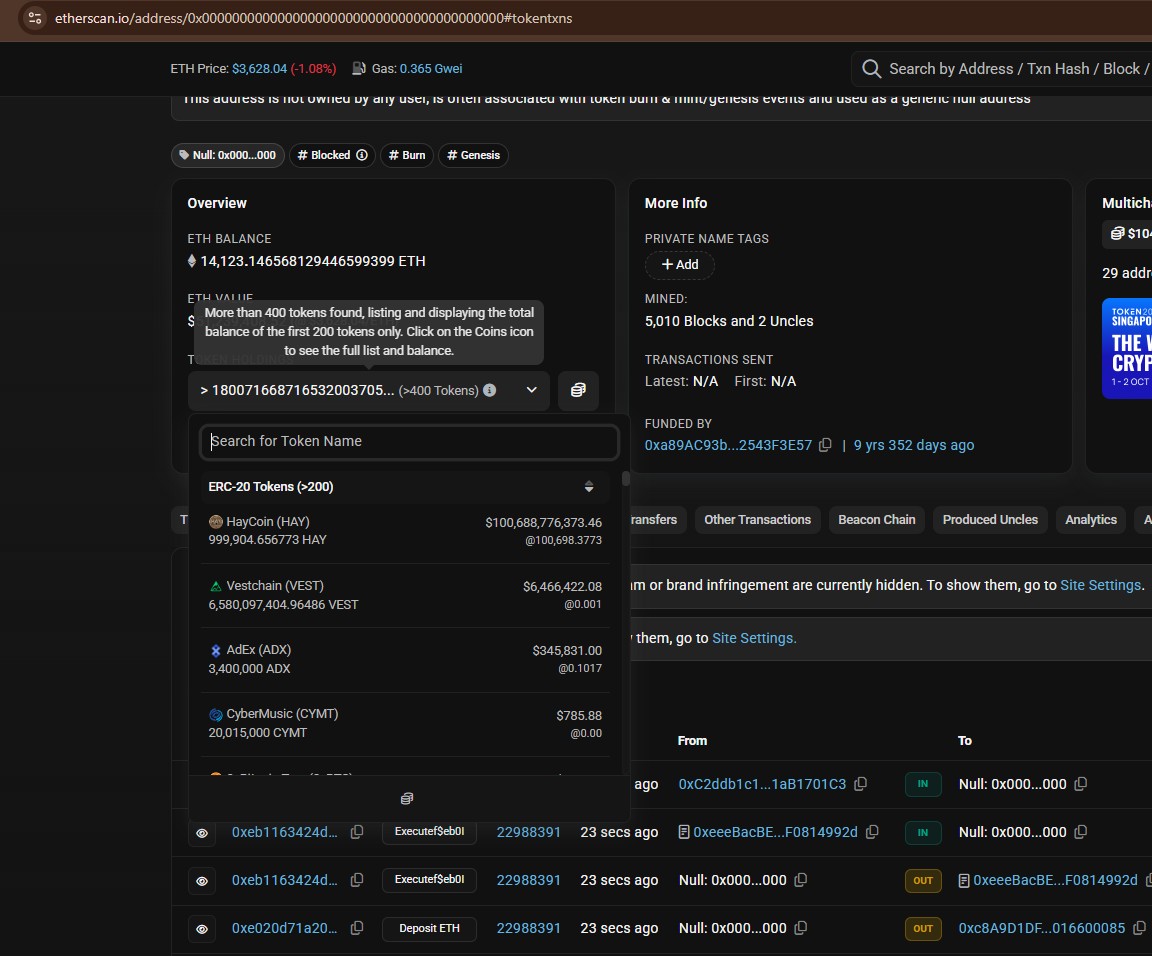Click the 9 yrs 352 days ago link
The height and width of the screenshot is (956, 1152).
(914, 445)
